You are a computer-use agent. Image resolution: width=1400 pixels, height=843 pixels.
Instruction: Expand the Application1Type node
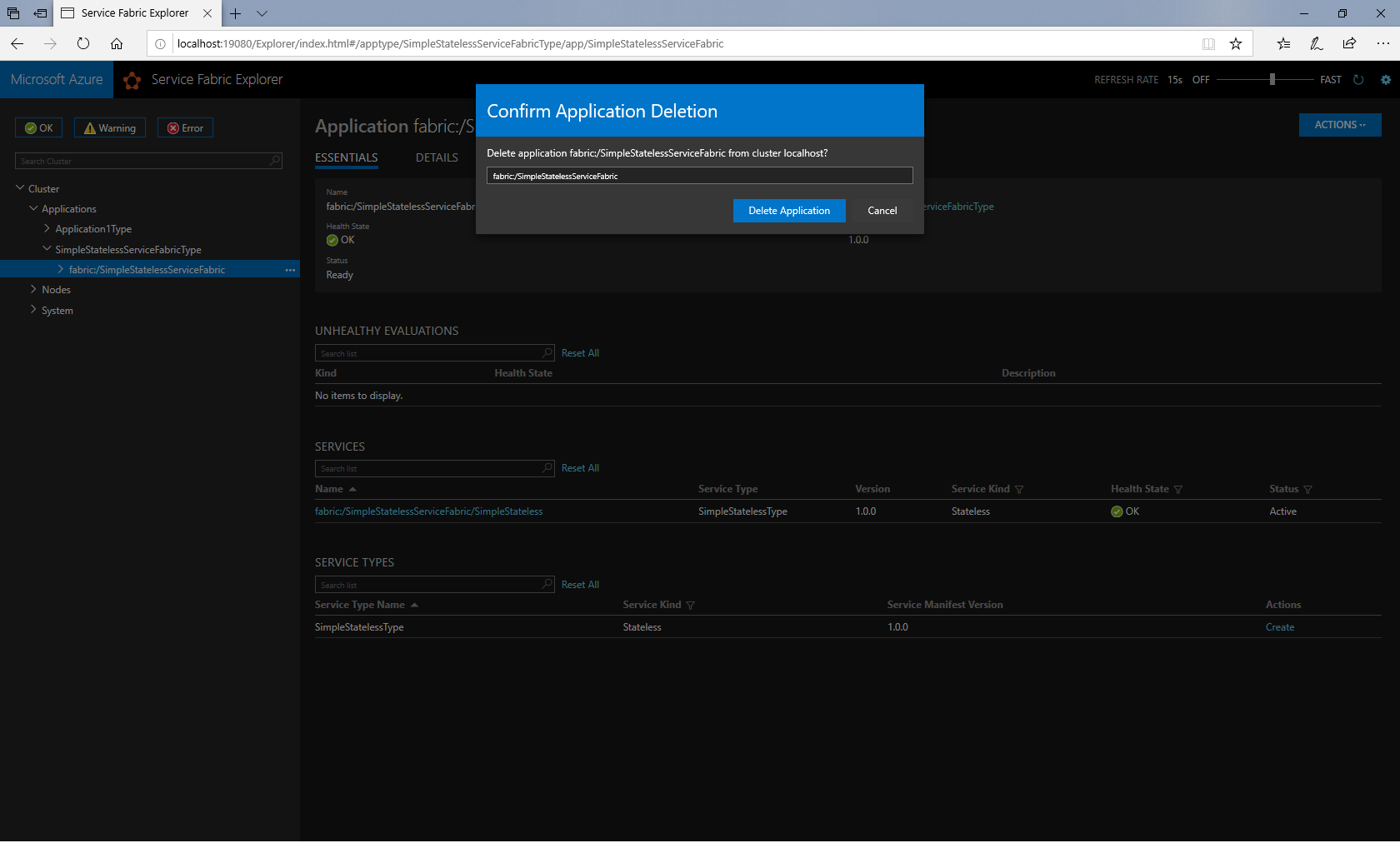pyautogui.click(x=47, y=228)
